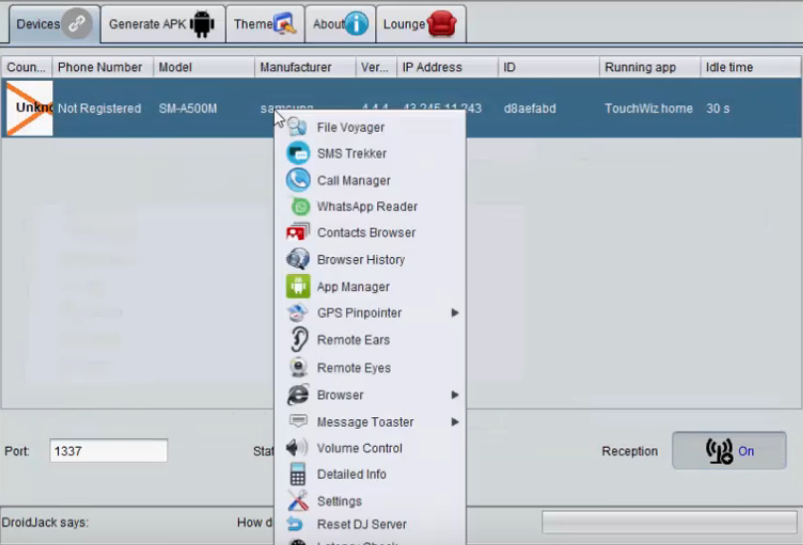The width and height of the screenshot is (803, 545).
Task: Open Settings from context menu
Action: click(370, 501)
